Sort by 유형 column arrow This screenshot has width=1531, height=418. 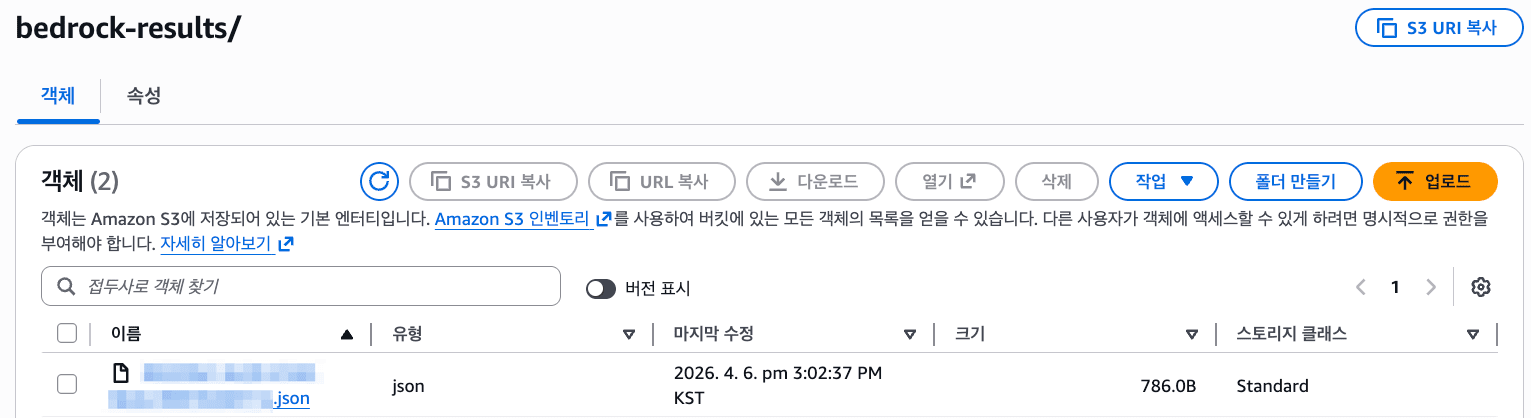click(629, 335)
